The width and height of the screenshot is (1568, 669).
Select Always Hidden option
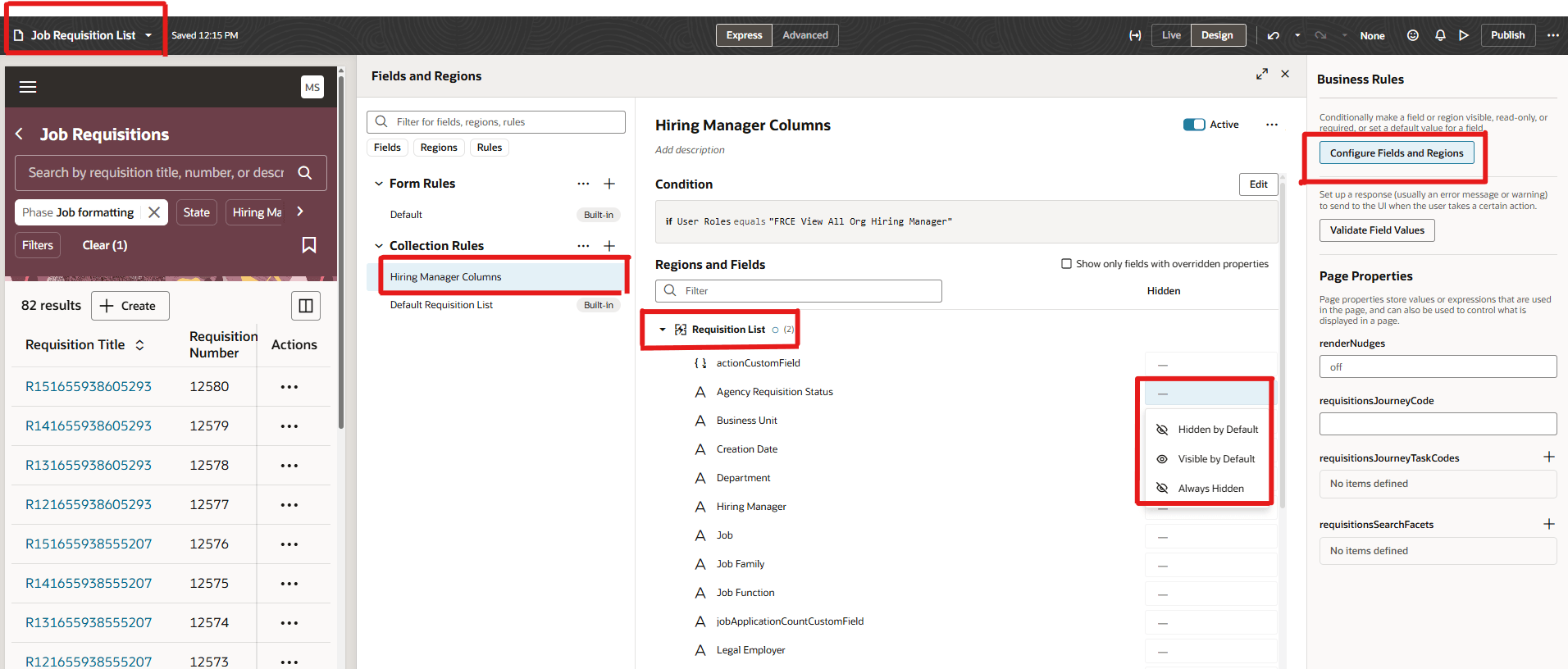[x=1210, y=489]
